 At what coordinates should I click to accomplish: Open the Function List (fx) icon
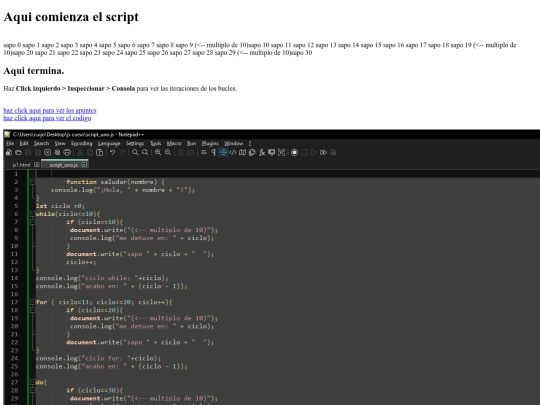tap(262, 152)
